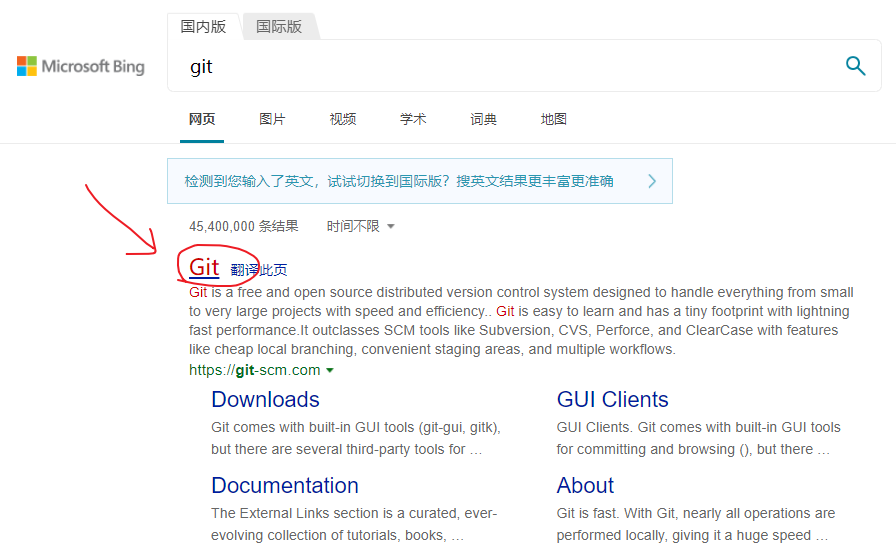Image resolution: width=896 pixels, height=556 pixels.
Task: Click the Documentation description snippet
Action: [354, 524]
